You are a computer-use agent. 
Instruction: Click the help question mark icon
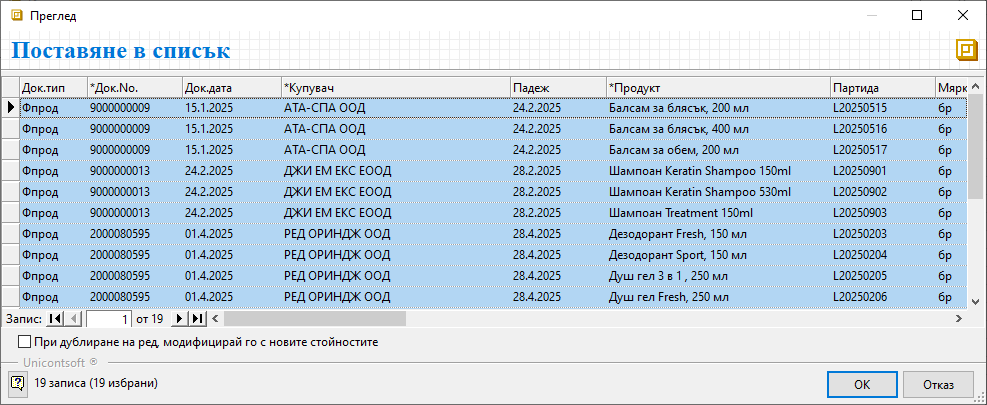(18, 383)
